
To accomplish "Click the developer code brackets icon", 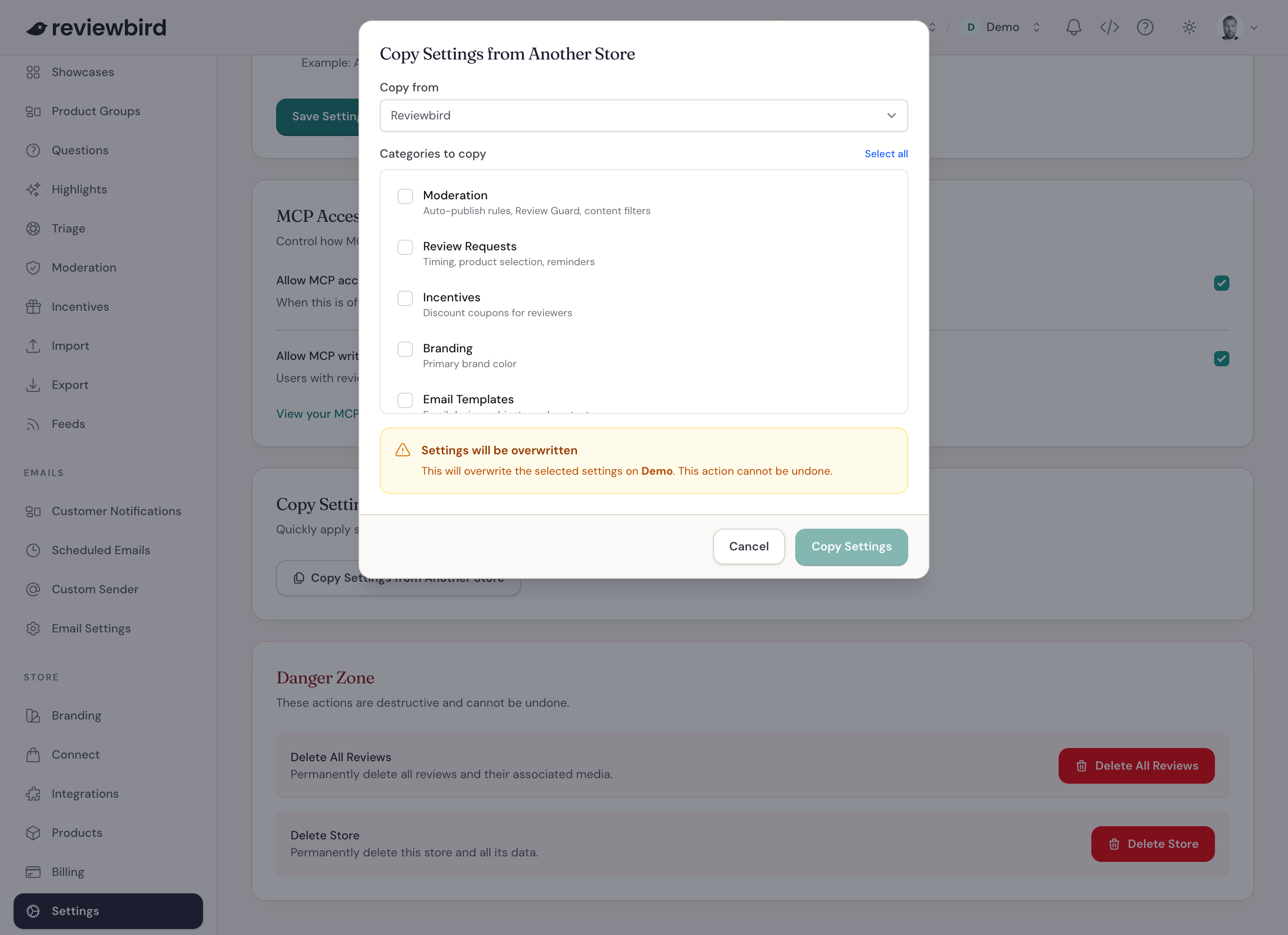I will (1109, 27).
